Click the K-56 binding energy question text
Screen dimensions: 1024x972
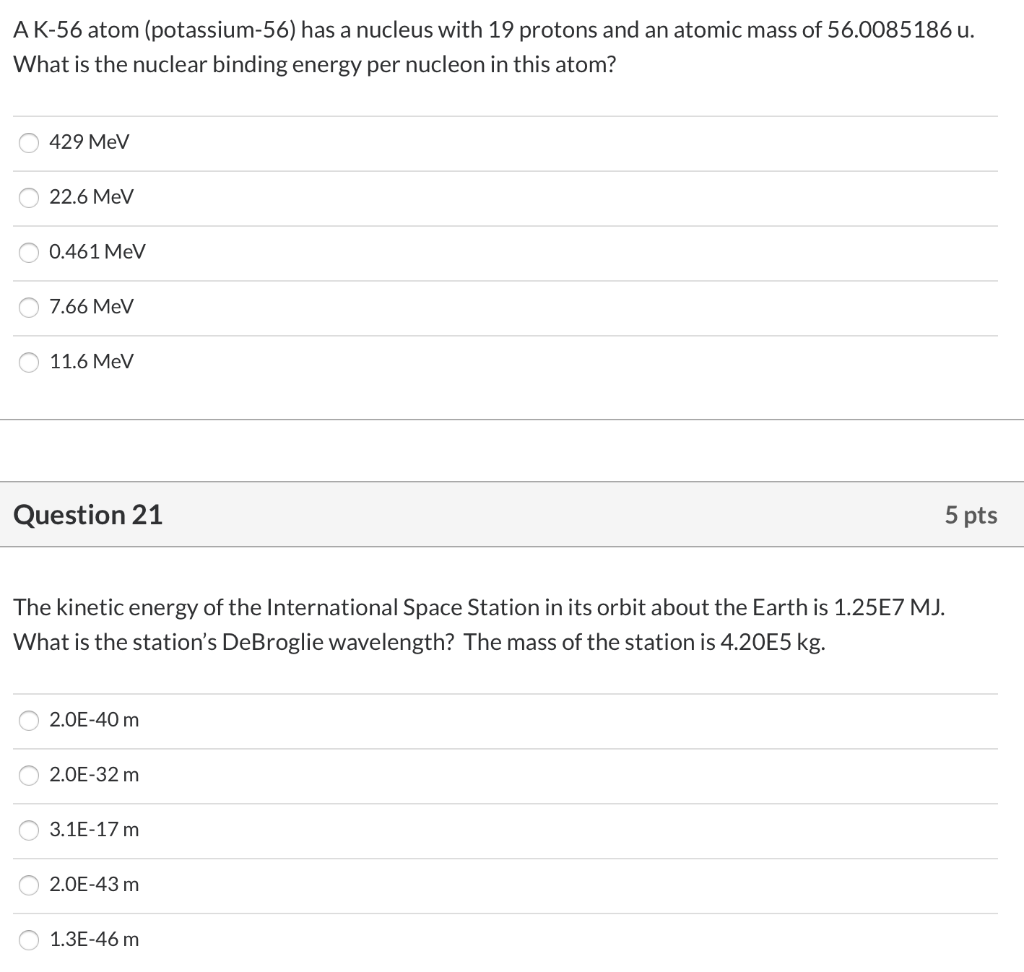pos(494,47)
